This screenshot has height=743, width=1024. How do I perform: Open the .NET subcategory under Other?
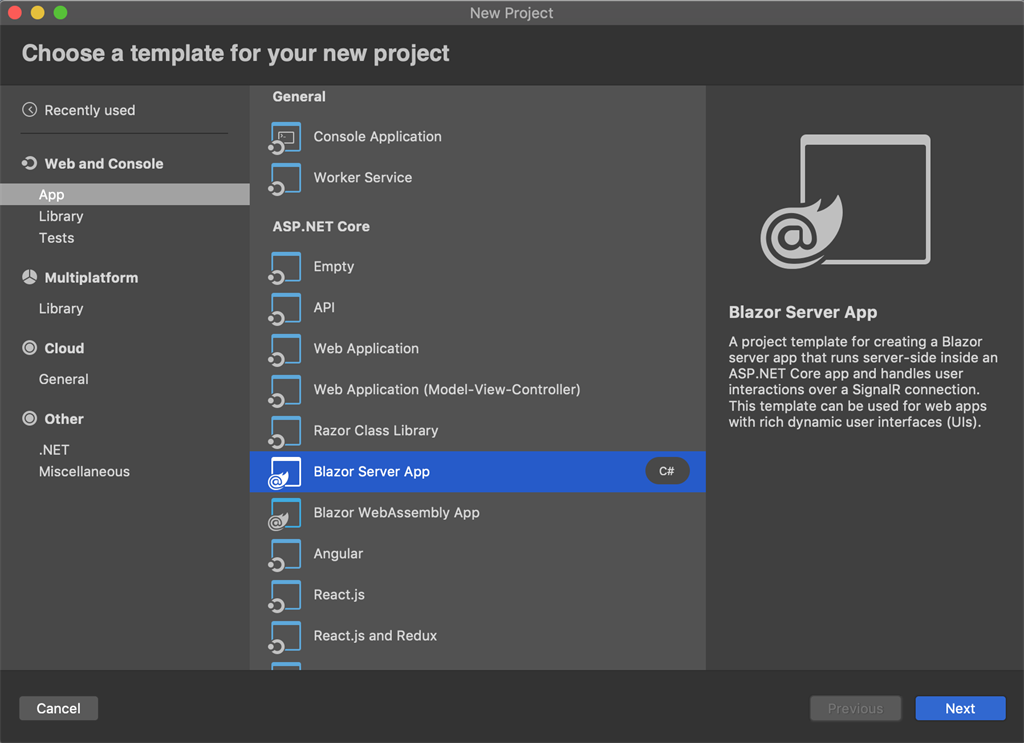(x=54, y=450)
